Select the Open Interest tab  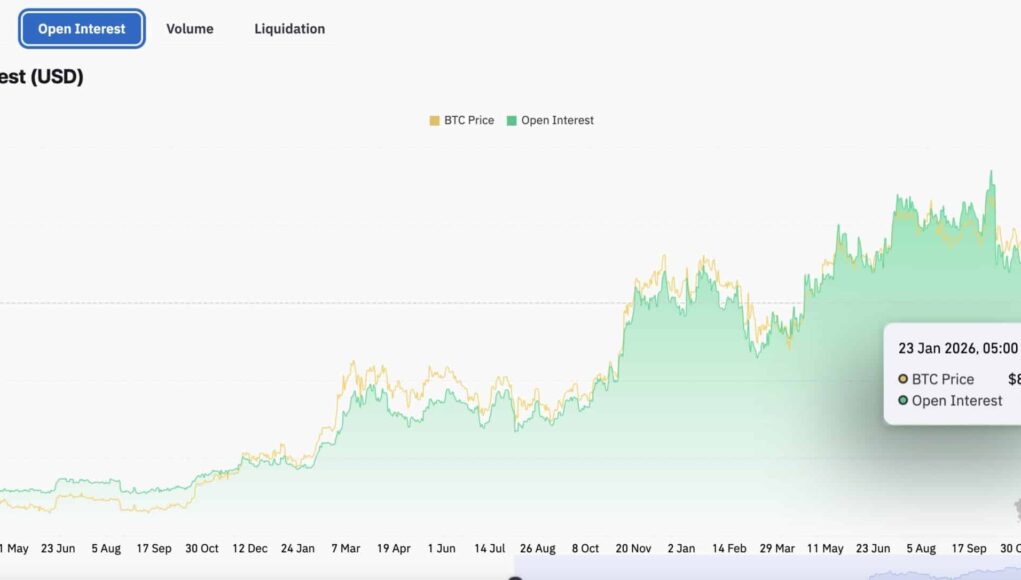(82, 29)
